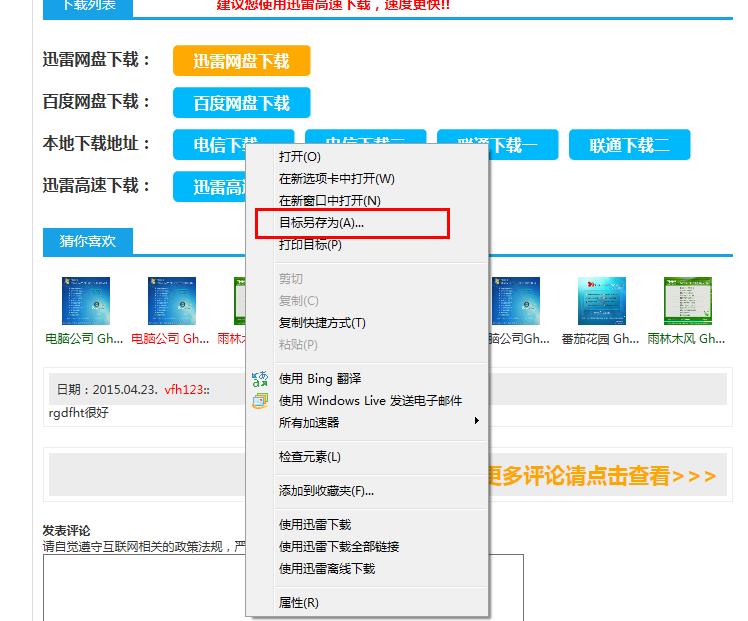Select 打开(O) from the context menu
This screenshot has width=748, height=621.
click(300, 157)
